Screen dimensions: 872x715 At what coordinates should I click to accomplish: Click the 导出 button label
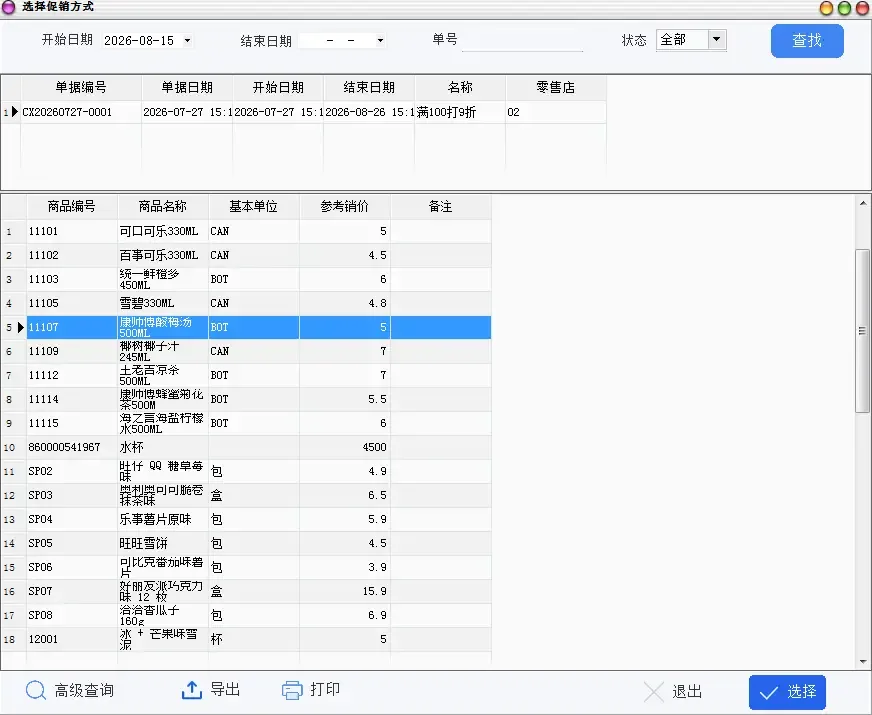(225, 689)
